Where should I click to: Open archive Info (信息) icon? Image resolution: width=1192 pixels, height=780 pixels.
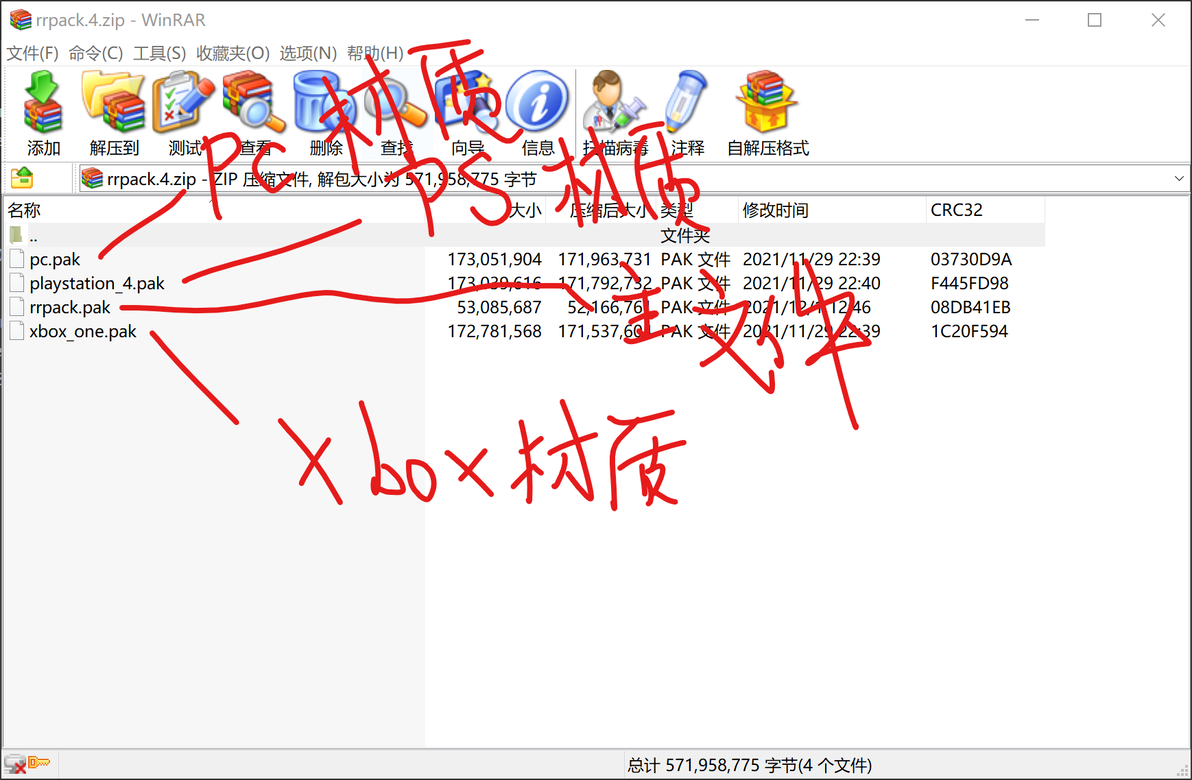tap(537, 103)
